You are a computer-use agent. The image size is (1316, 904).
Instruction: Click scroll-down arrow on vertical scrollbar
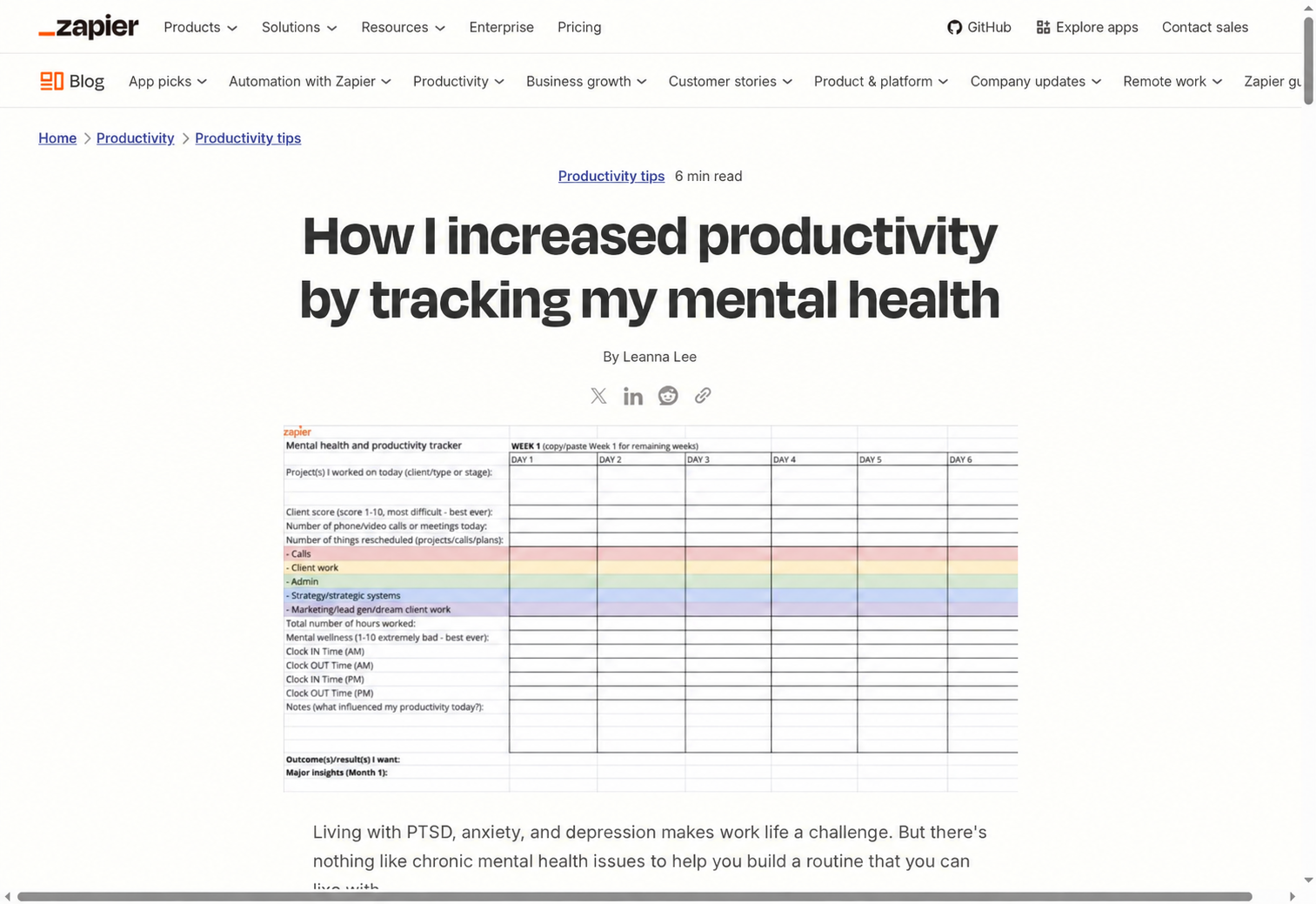pos(1308,881)
